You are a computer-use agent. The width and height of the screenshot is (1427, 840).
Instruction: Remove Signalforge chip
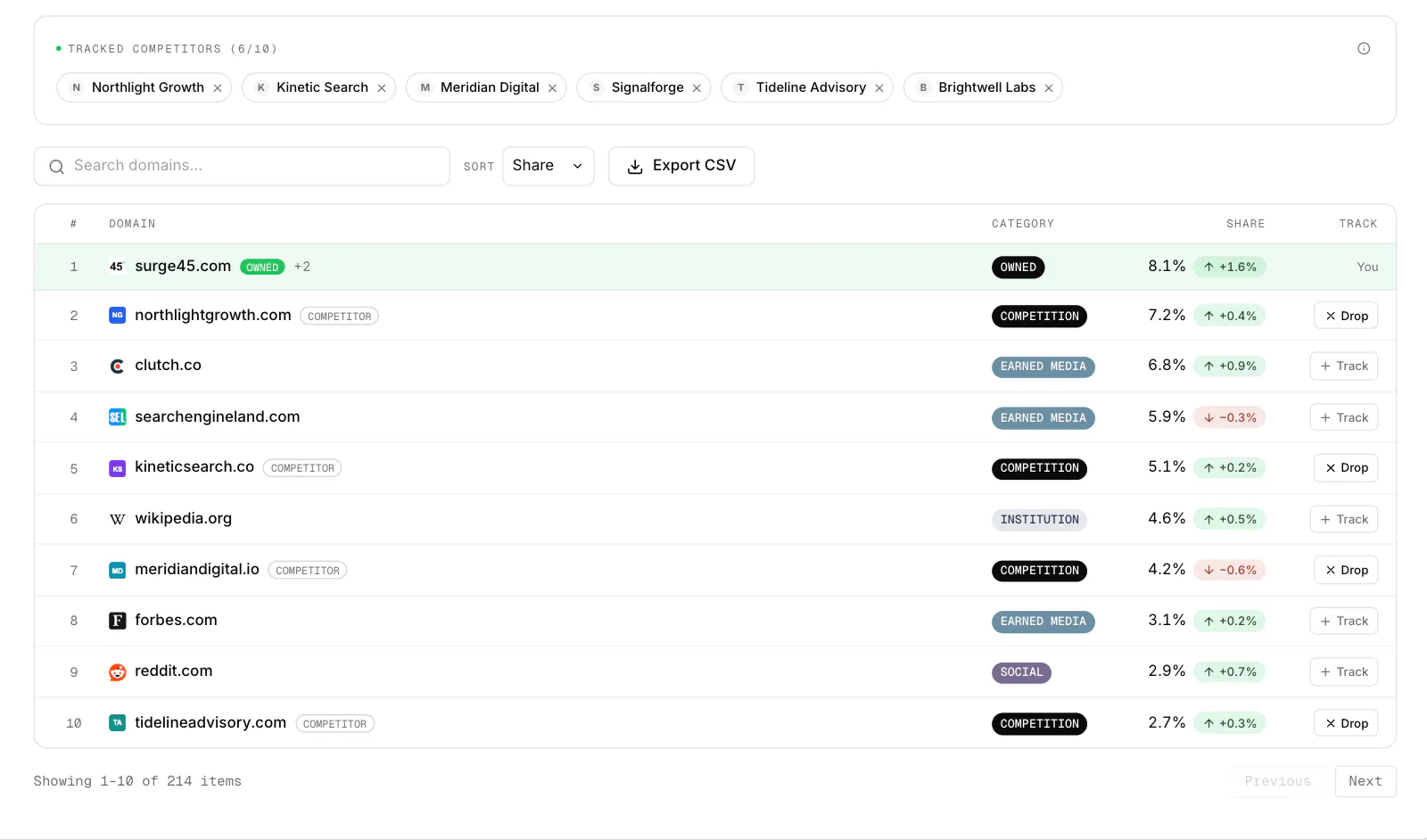[x=697, y=88]
